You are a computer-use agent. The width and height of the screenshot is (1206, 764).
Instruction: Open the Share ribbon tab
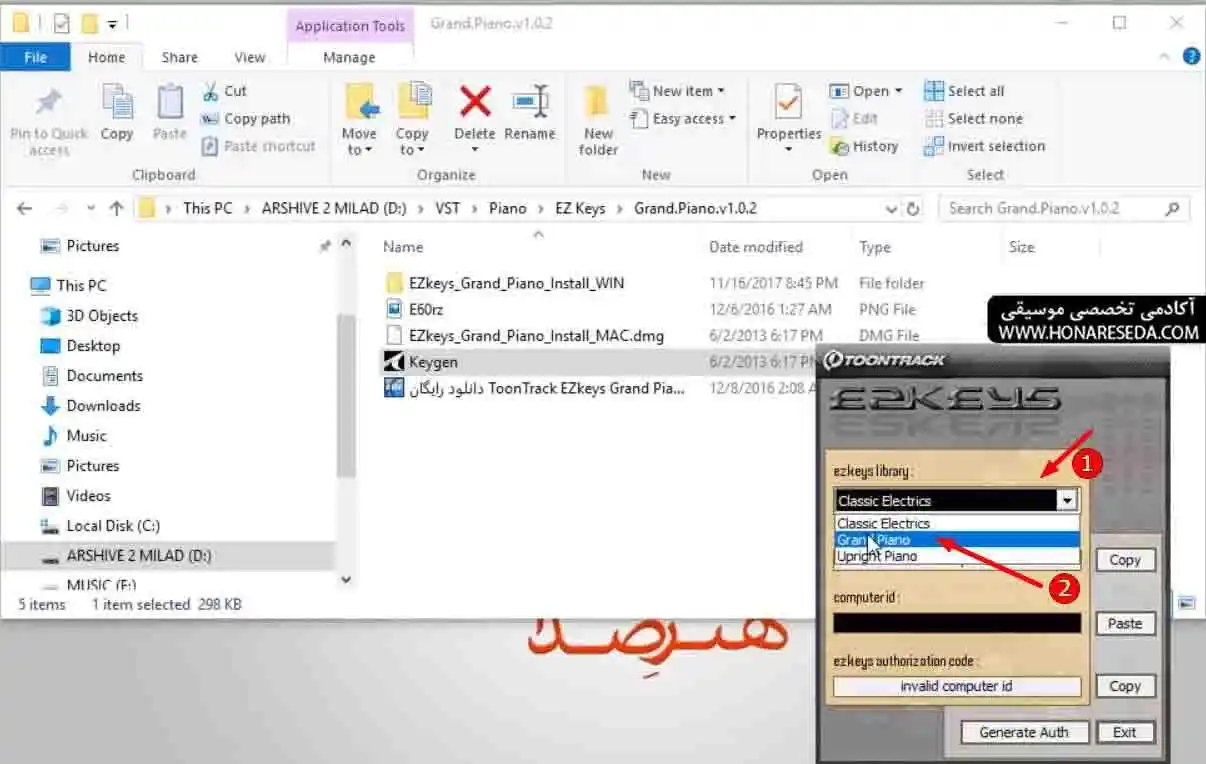tap(180, 57)
